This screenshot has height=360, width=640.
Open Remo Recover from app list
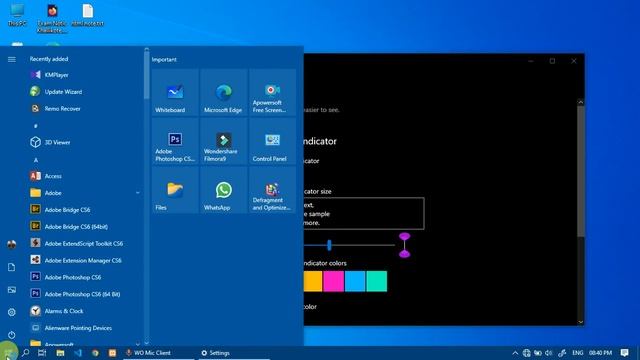(x=84, y=109)
